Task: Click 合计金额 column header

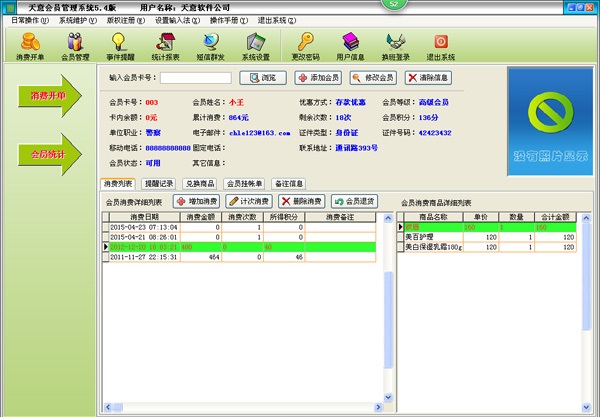Action: pyautogui.click(x=555, y=217)
